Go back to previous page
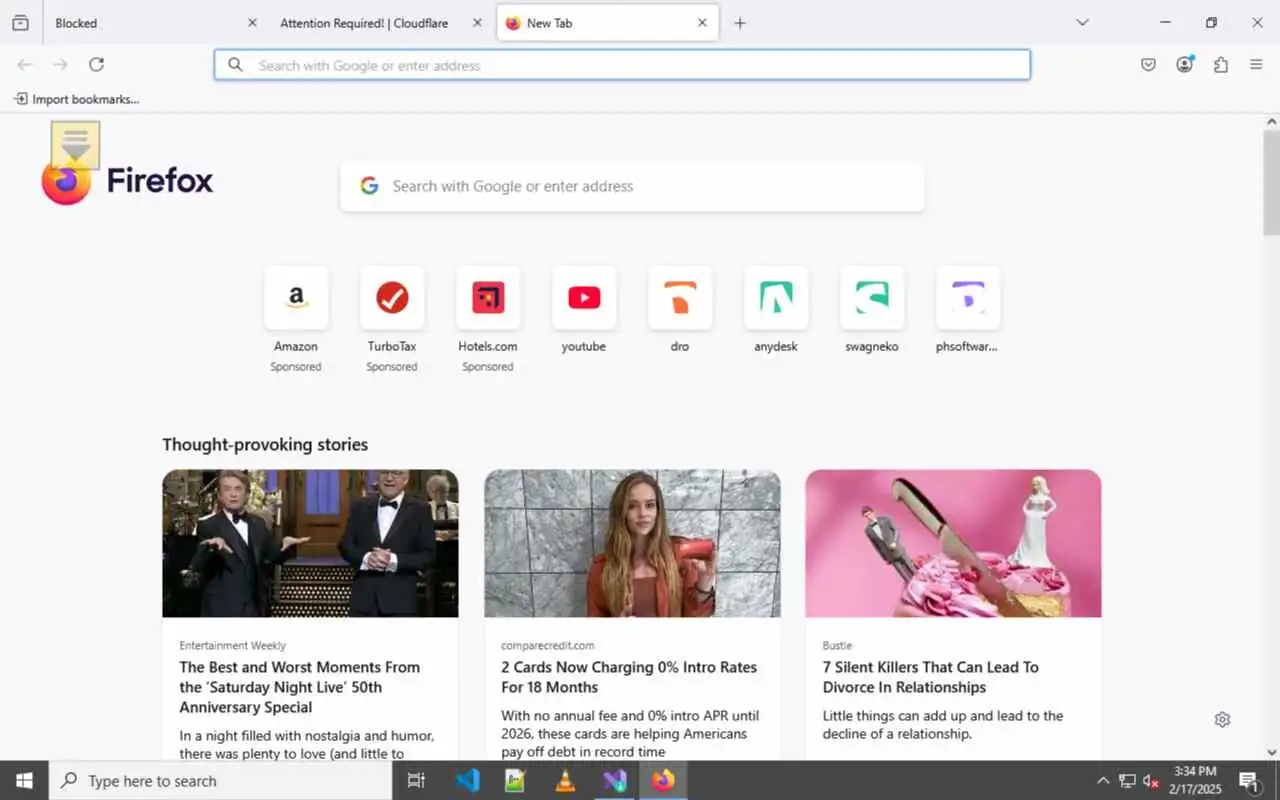Screen dimensions: 1280x800 [25, 65]
